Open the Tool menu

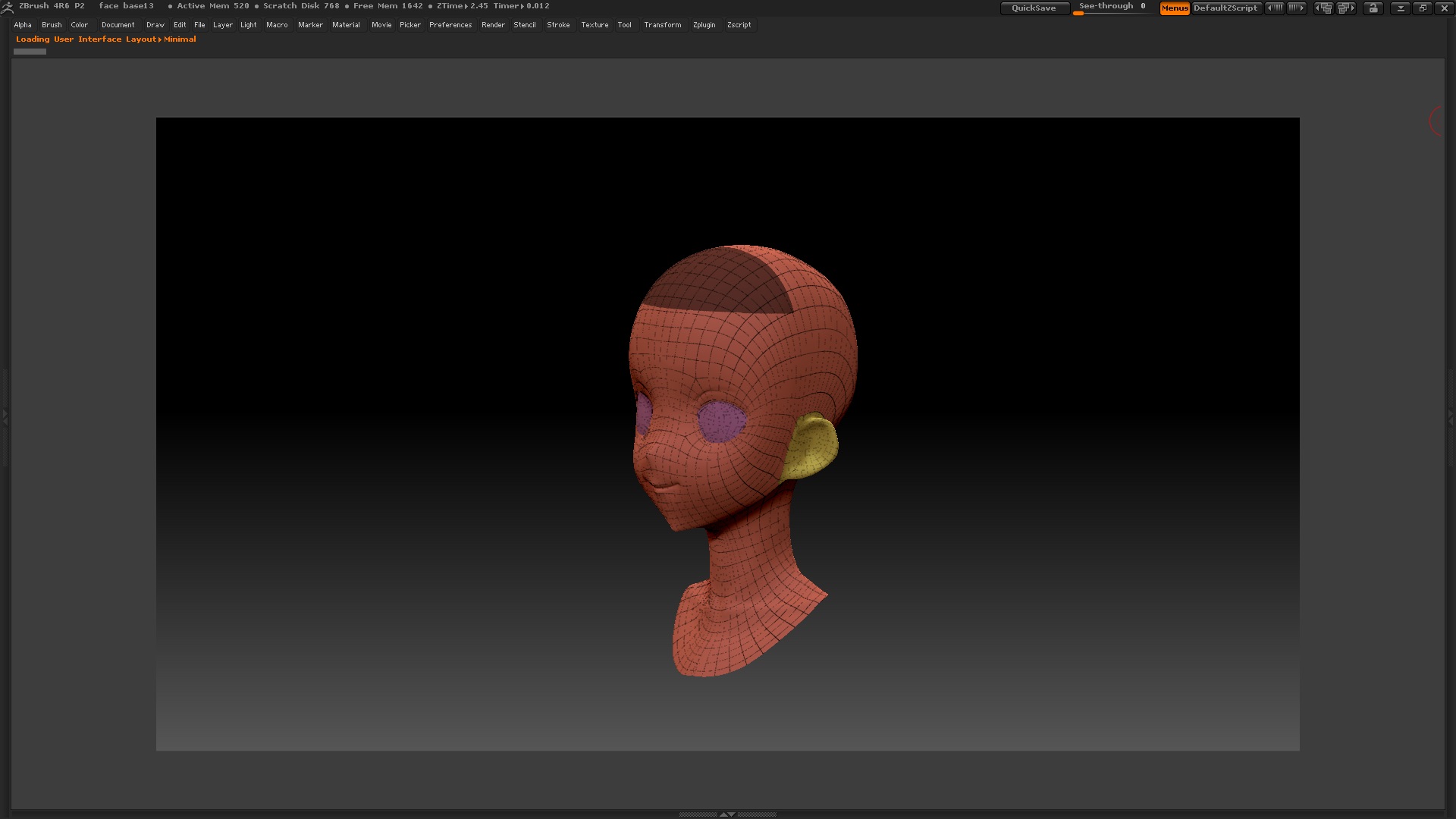[x=624, y=25]
